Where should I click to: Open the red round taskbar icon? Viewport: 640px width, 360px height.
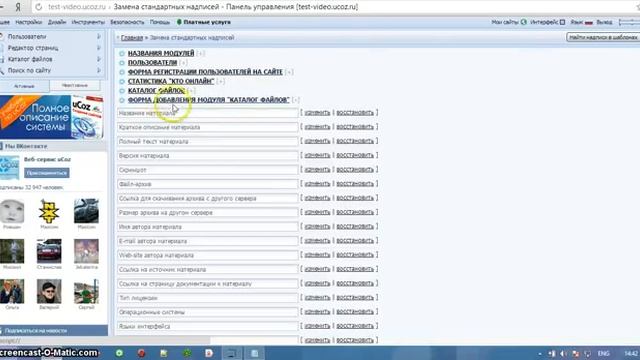(x=141, y=353)
